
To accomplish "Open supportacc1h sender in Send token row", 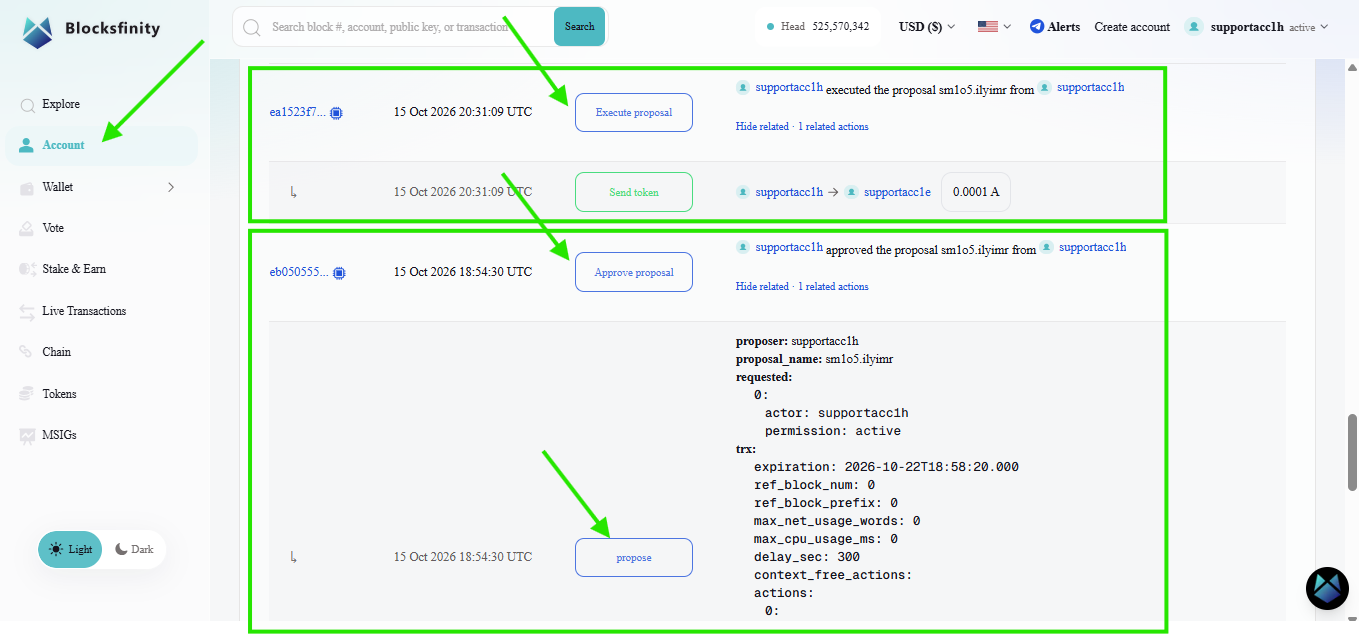I will pos(789,192).
